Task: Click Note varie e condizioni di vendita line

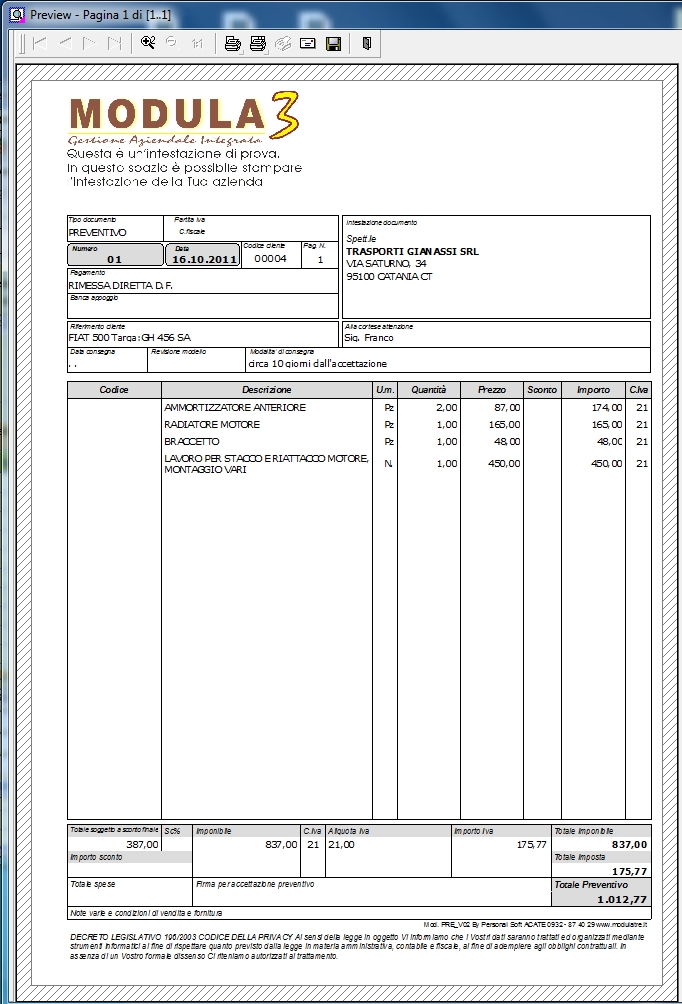Action: (x=359, y=913)
